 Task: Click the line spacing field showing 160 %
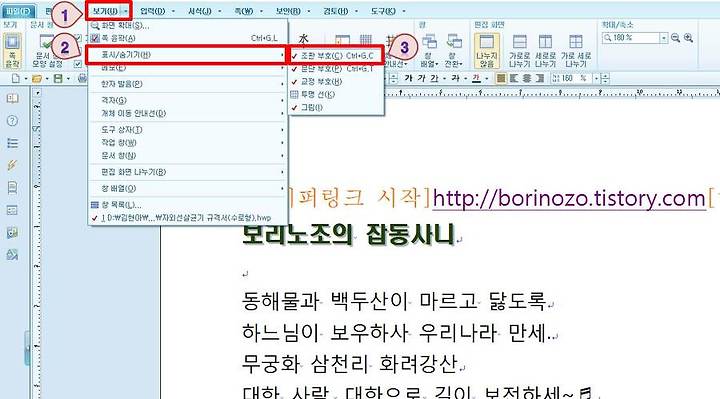point(573,79)
